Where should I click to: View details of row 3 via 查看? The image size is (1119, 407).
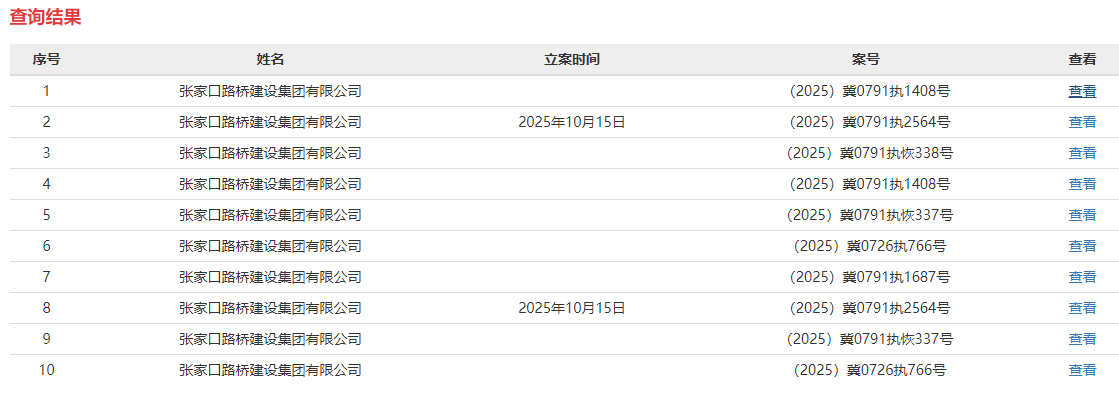pos(1082,153)
